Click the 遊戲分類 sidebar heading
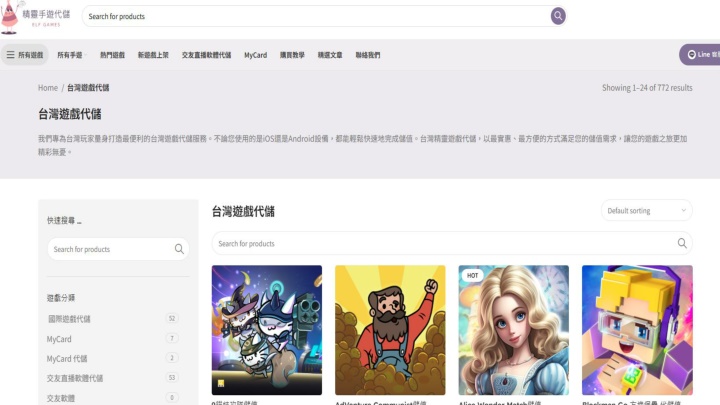The image size is (720, 405). click(x=61, y=298)
